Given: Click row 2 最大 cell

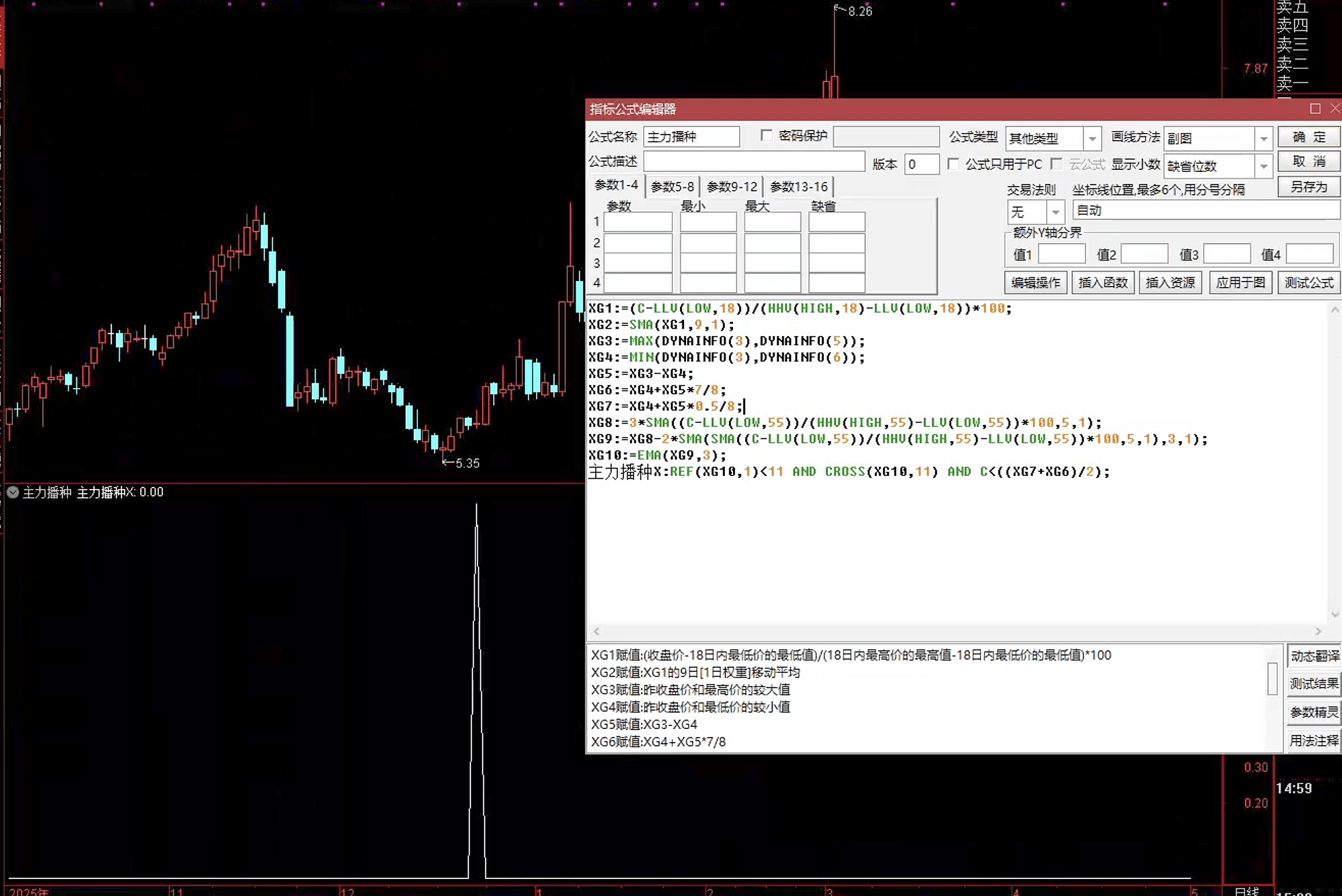Looking at the screenshot, I should pyautogui.click(x=773, y=243).
